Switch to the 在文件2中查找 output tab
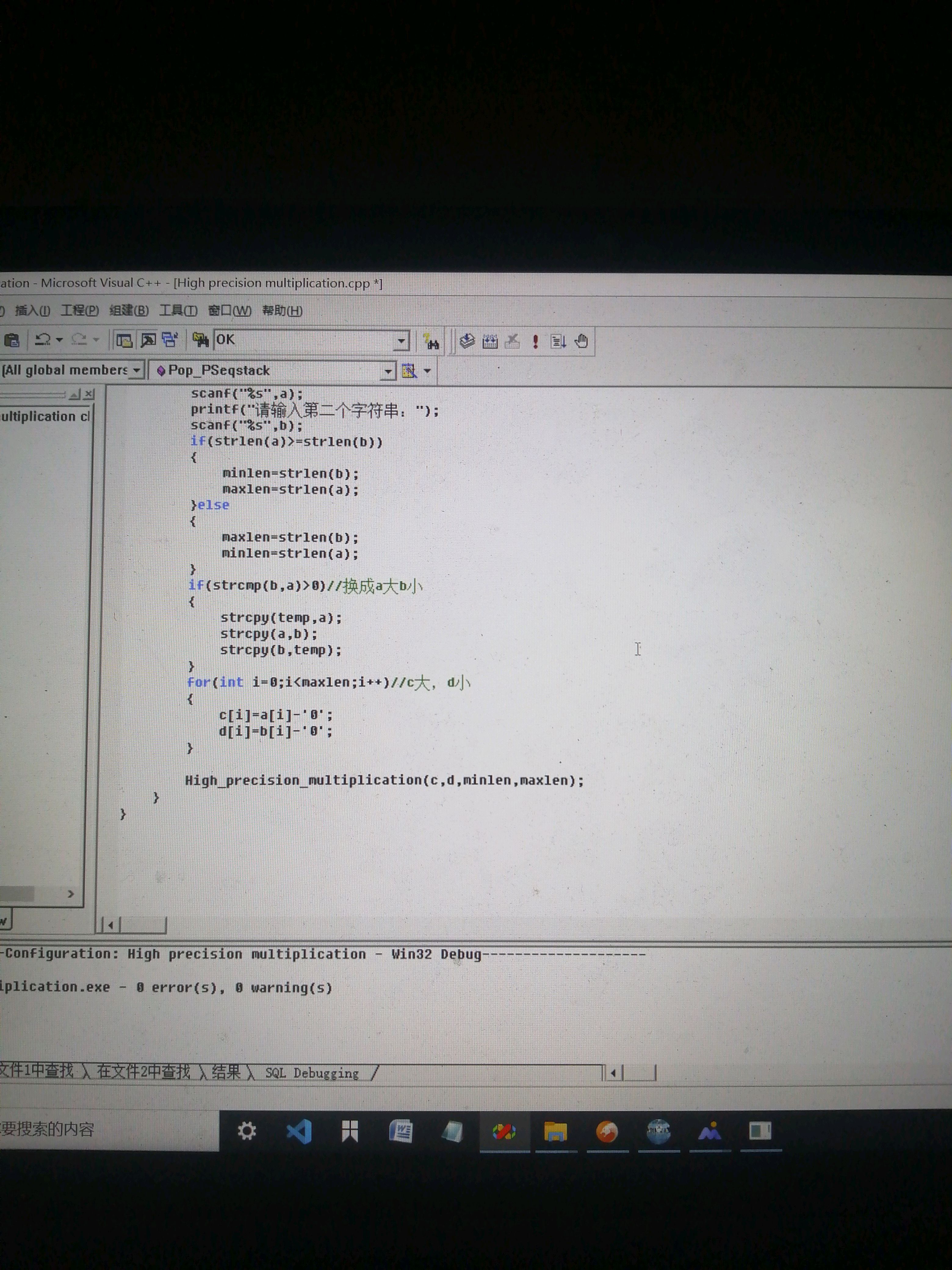952x1270 pixels. point(143,1071)
